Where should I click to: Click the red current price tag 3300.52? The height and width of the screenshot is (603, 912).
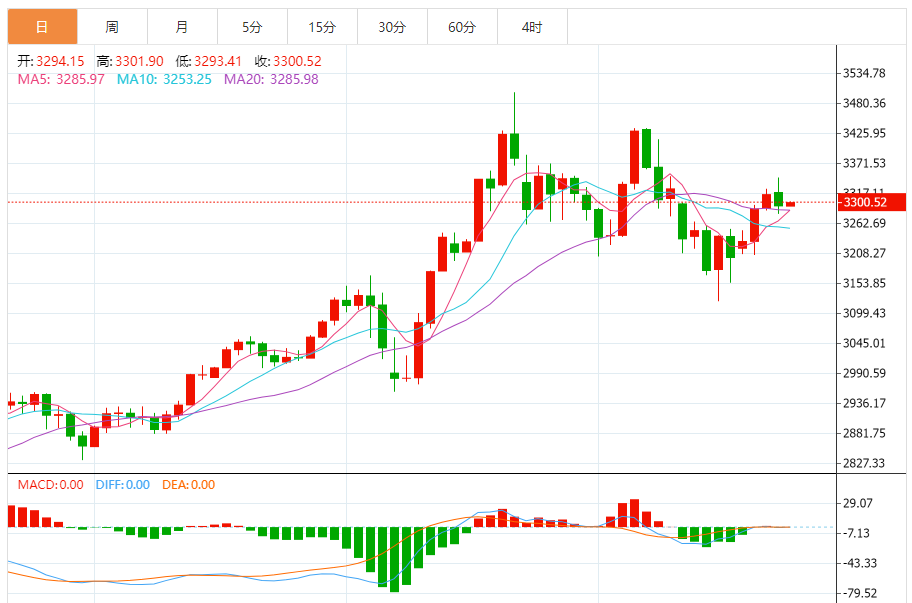(x=871, y=202)
